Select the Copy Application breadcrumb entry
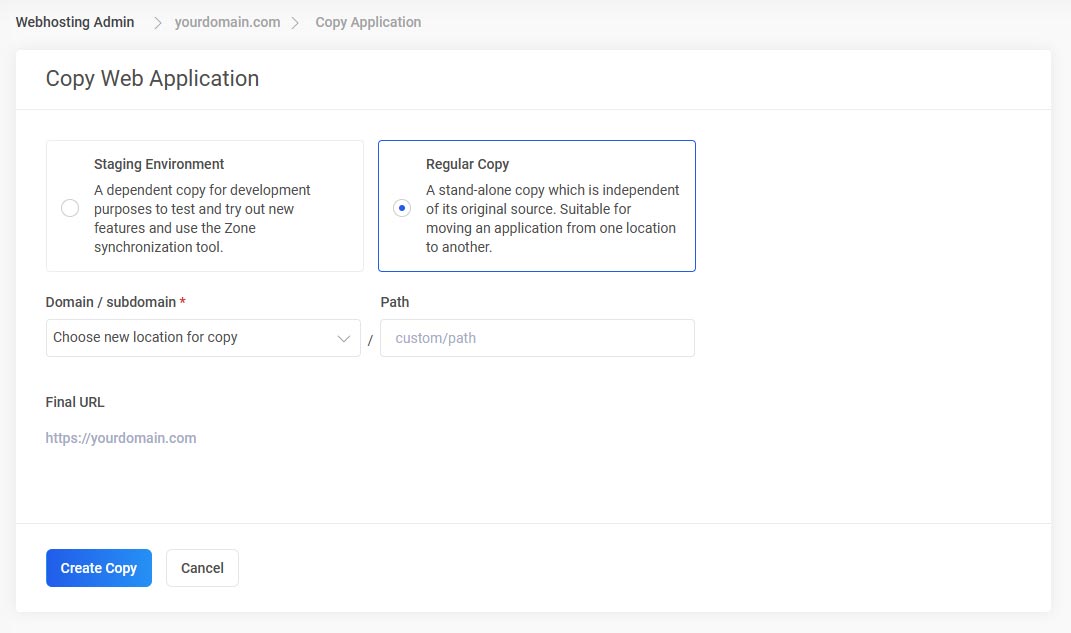 pyautogui.click(x=368, y=21)
